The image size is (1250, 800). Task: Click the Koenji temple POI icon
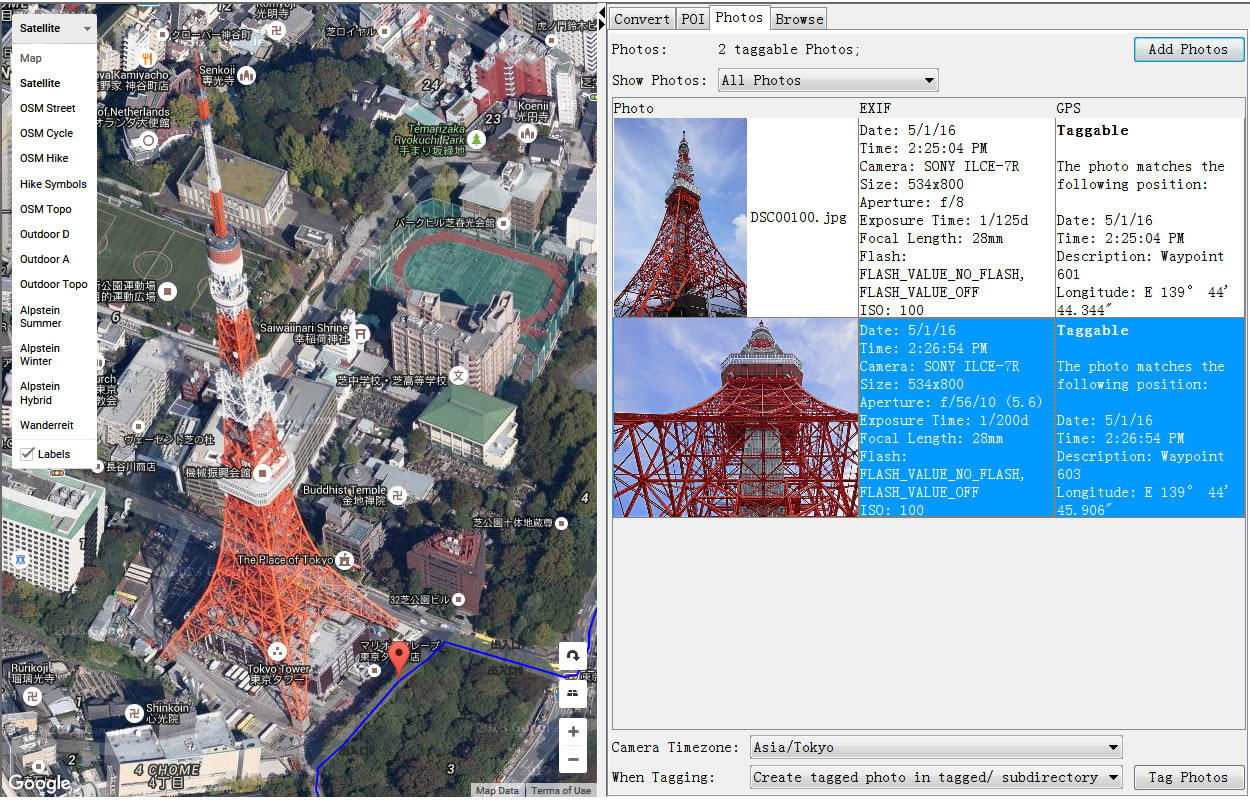tap(527, 131)
